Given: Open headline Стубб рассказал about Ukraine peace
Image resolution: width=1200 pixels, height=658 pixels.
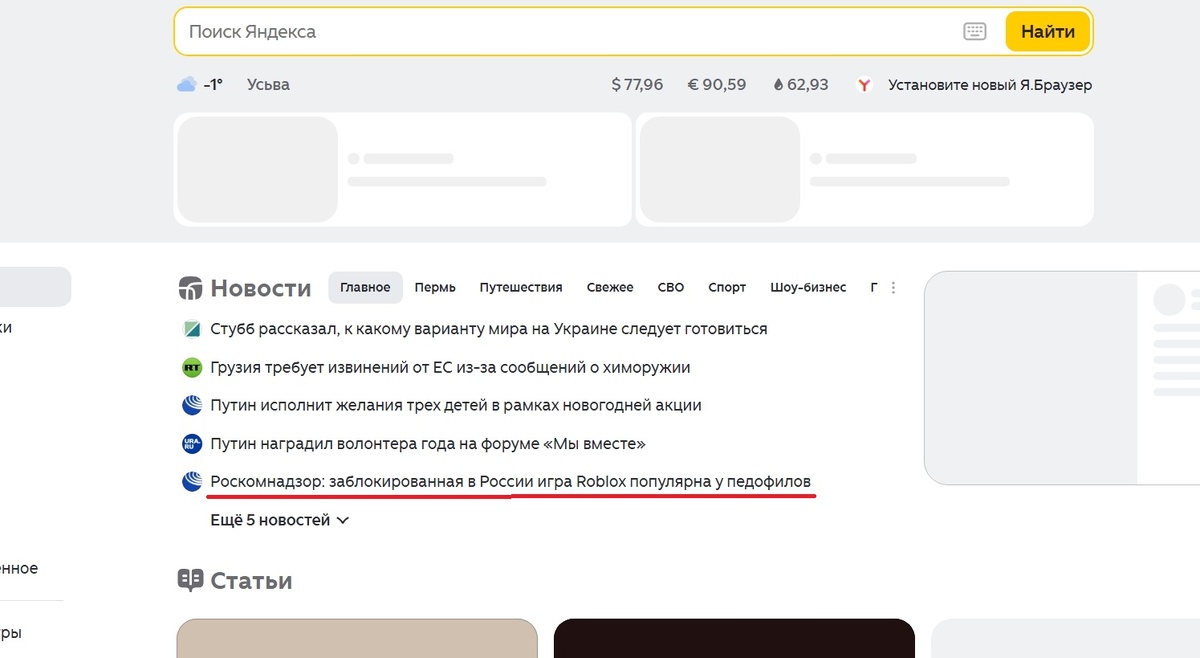Looking at the screenshot, I should coord(489,329).
